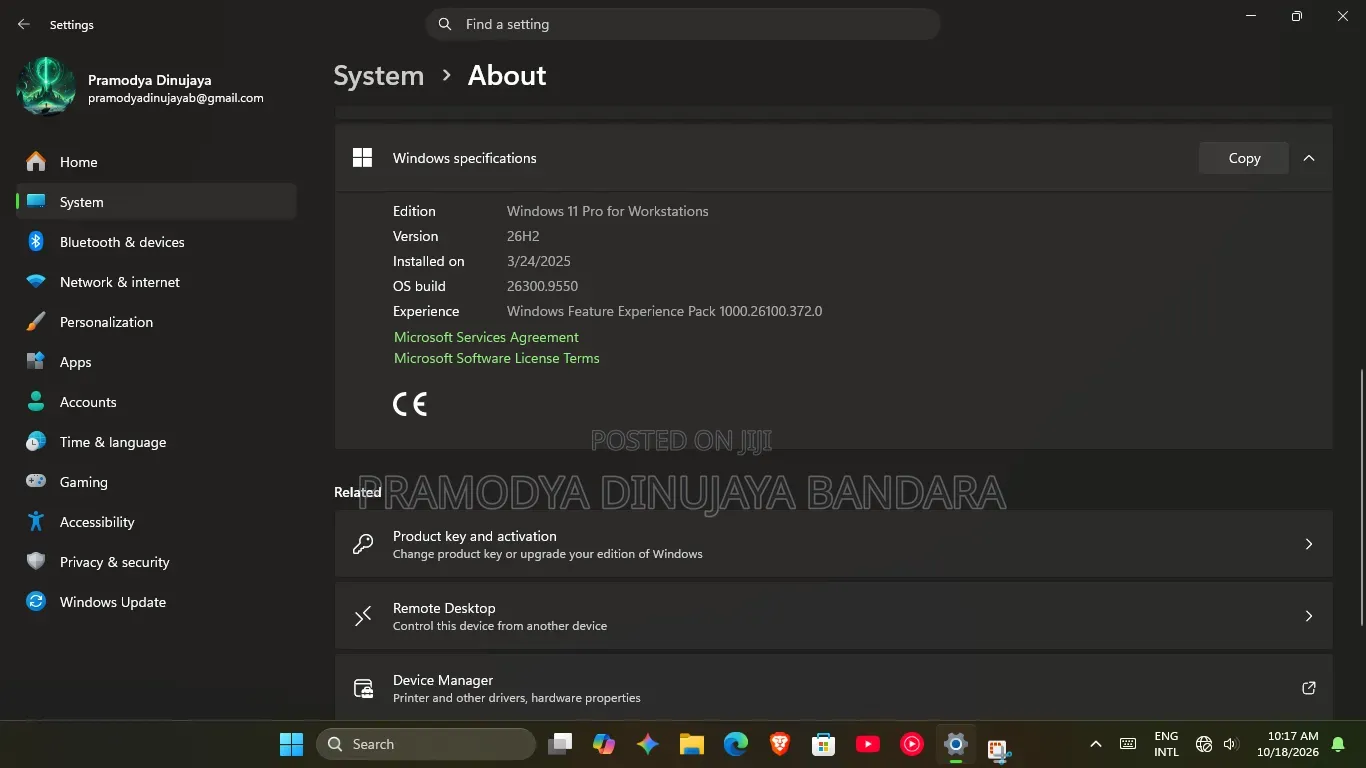Viewport: 1366px width, 768px height.
Task: Click the OS build value 26300.9550
Action: [x=542, y=286]
